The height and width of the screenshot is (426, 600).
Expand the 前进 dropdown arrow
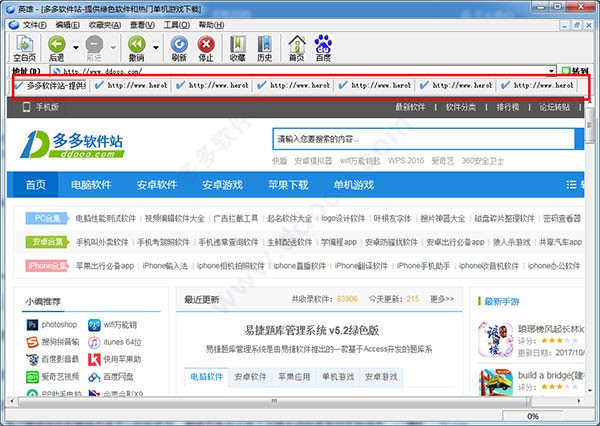click(x=113, y=47)
